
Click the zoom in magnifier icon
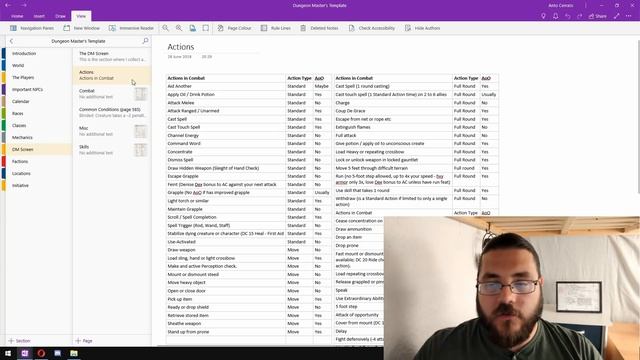[x=179, y=28]
